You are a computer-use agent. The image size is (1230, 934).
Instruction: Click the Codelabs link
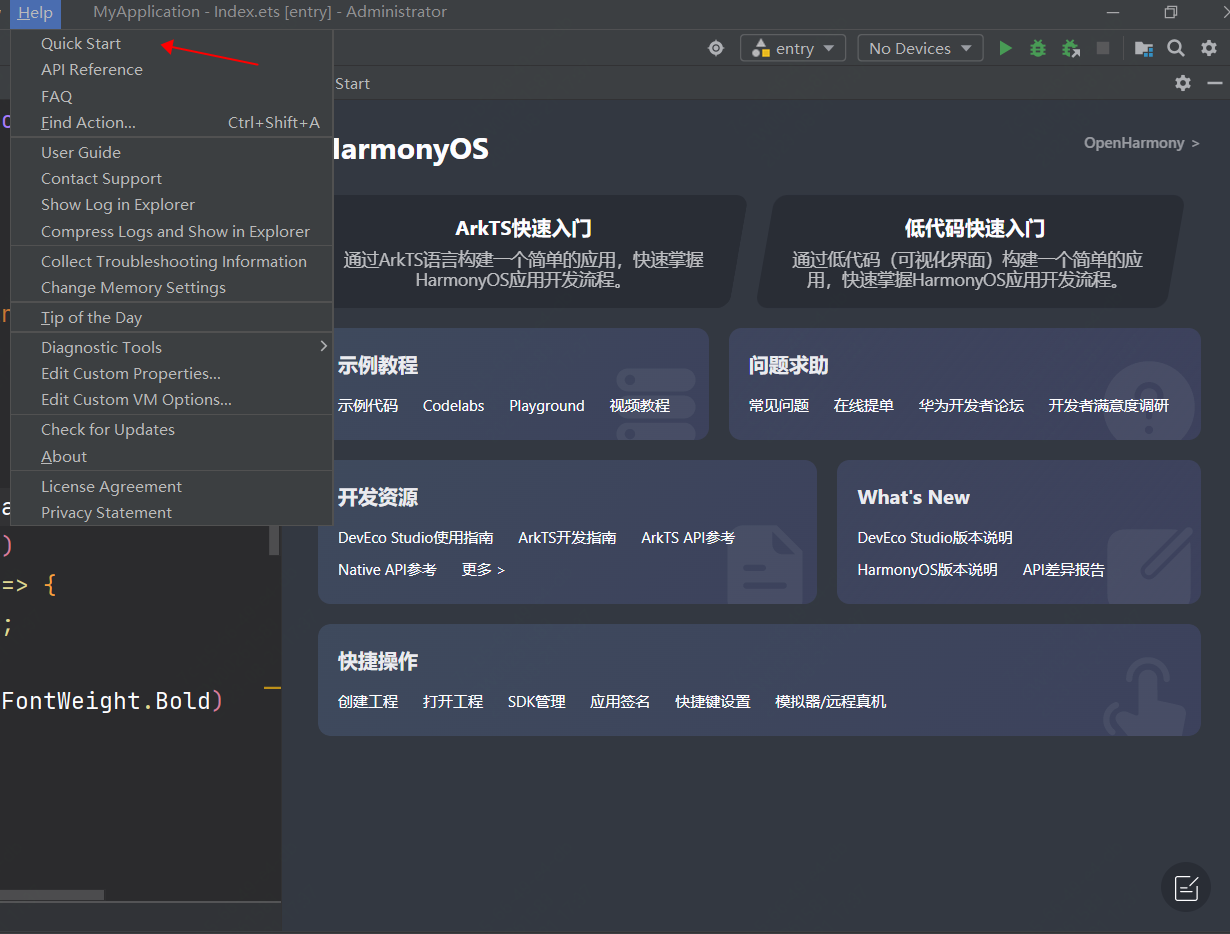click(x=453, y=406)
